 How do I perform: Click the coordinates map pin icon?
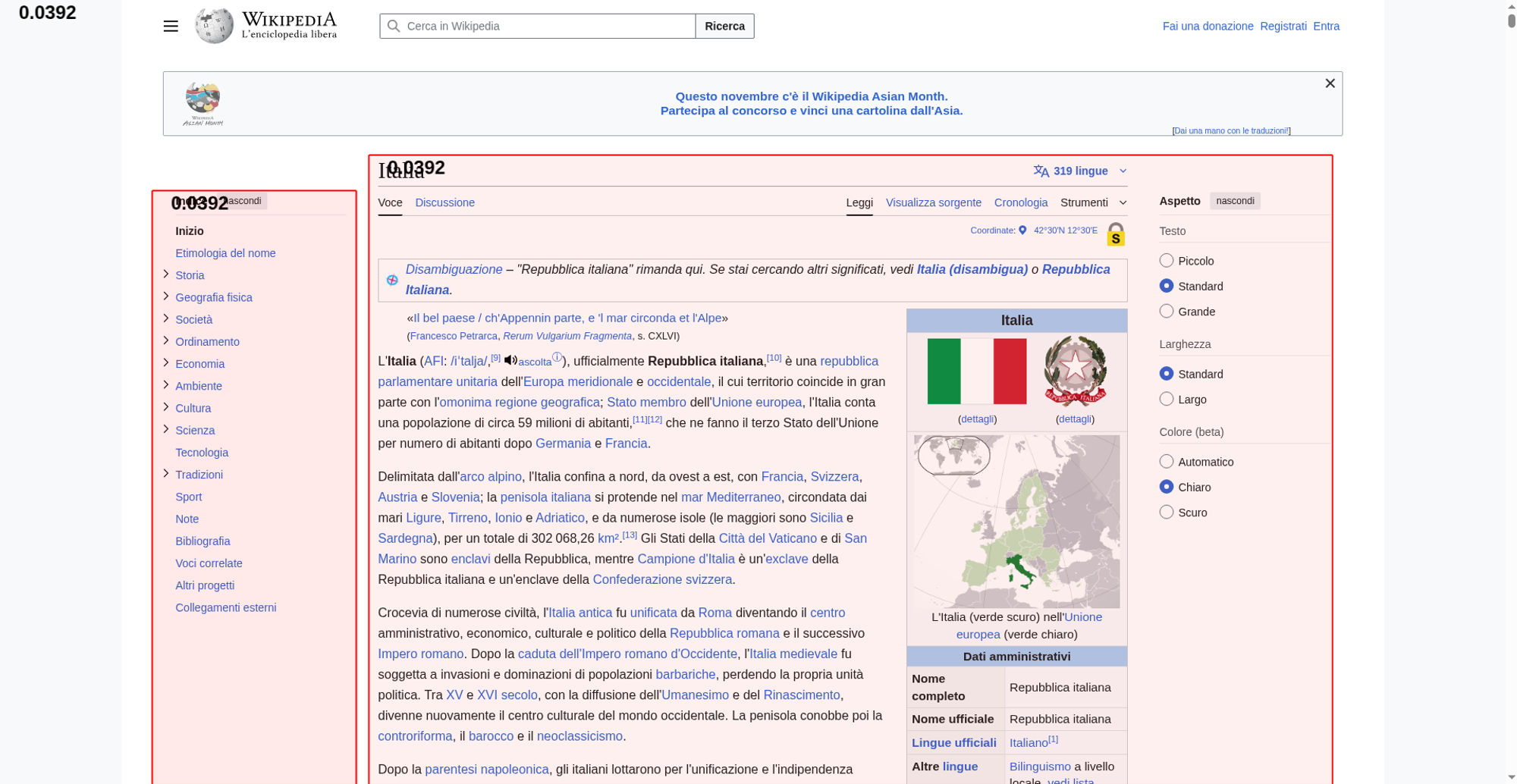(x=1022, y=230)
